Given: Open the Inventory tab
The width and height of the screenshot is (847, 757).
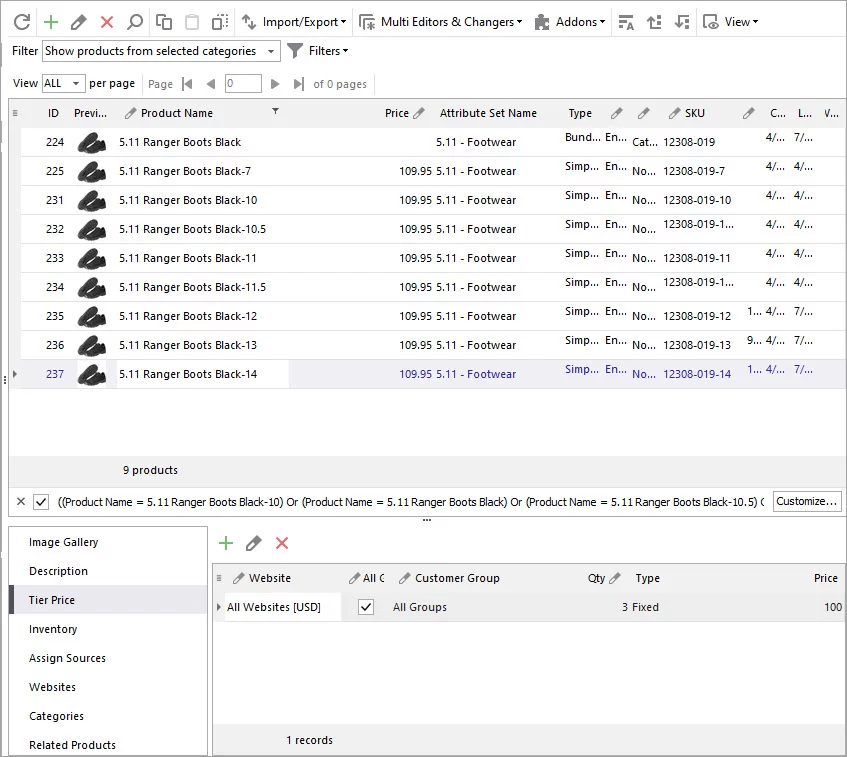Looking at the screenshot, I should click(x=53, y=629).
